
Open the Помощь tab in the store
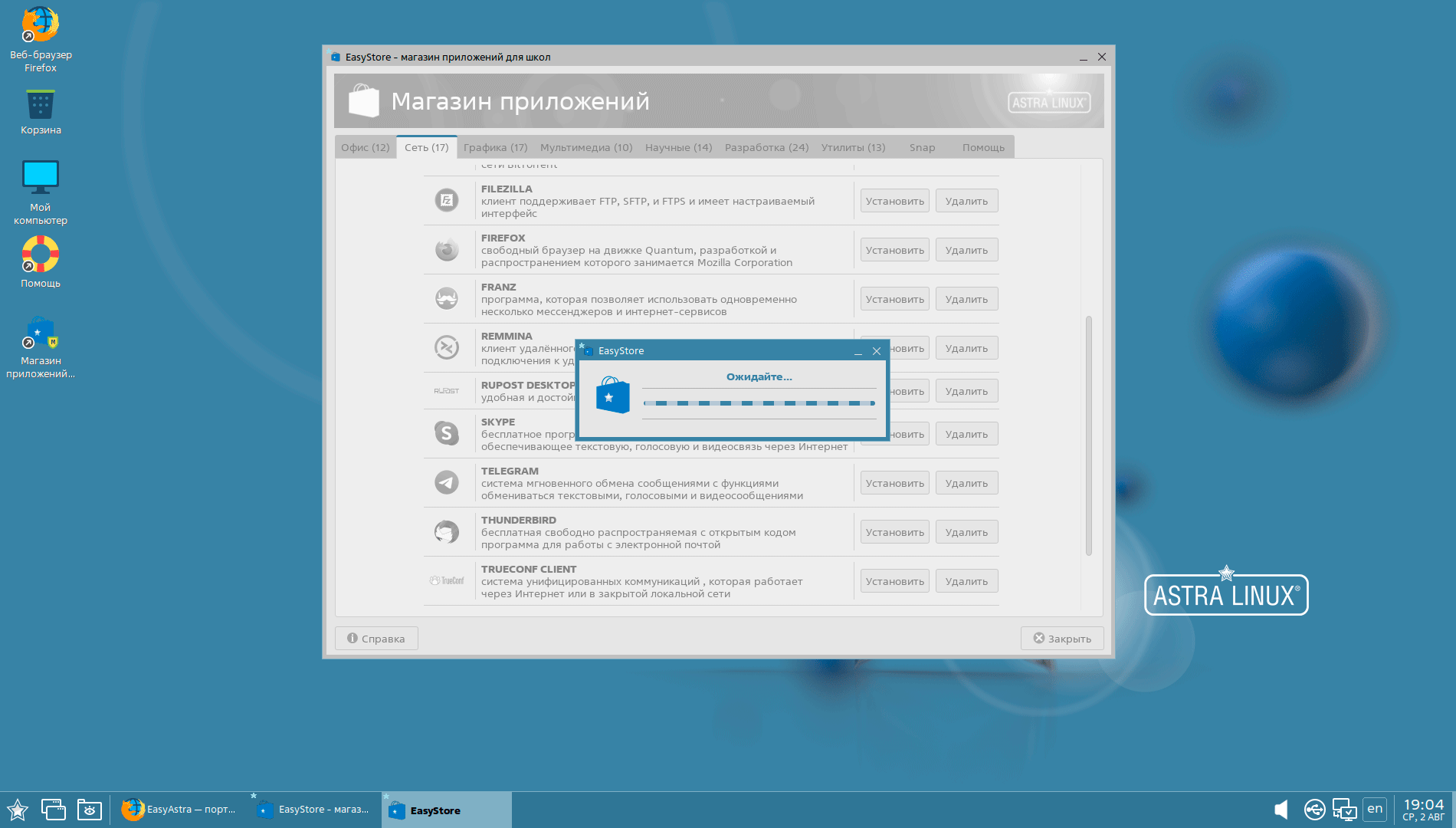pyautogui.click(x=984, y=147)
